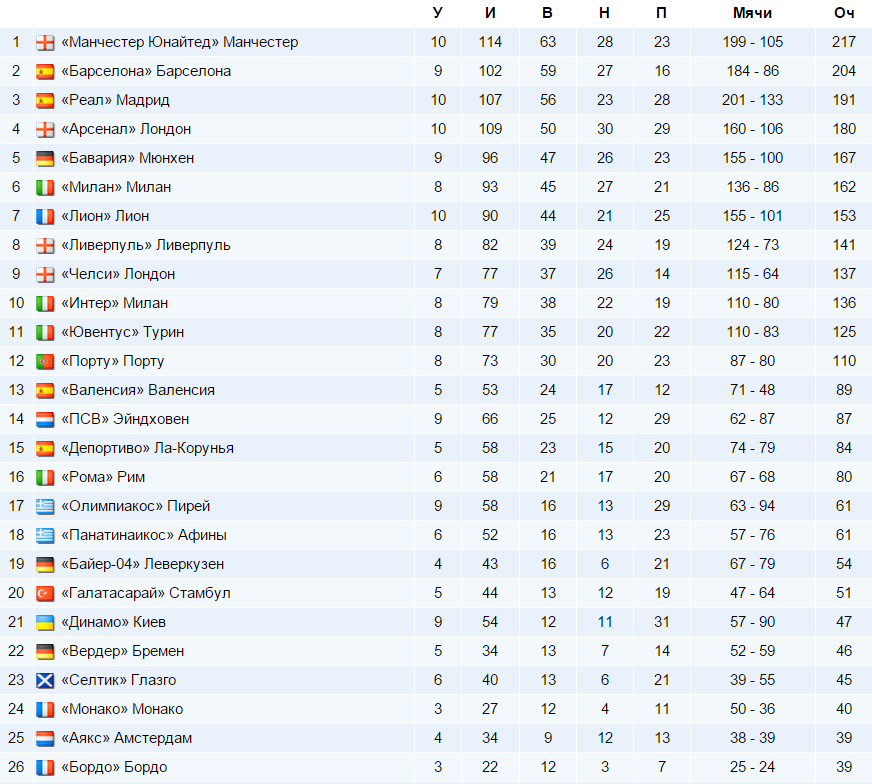Image resolution: width=872 pixels, height=784 pixels.
Task: Click the Germany flag beside Бавария Мюнхен
Action: 45,159
